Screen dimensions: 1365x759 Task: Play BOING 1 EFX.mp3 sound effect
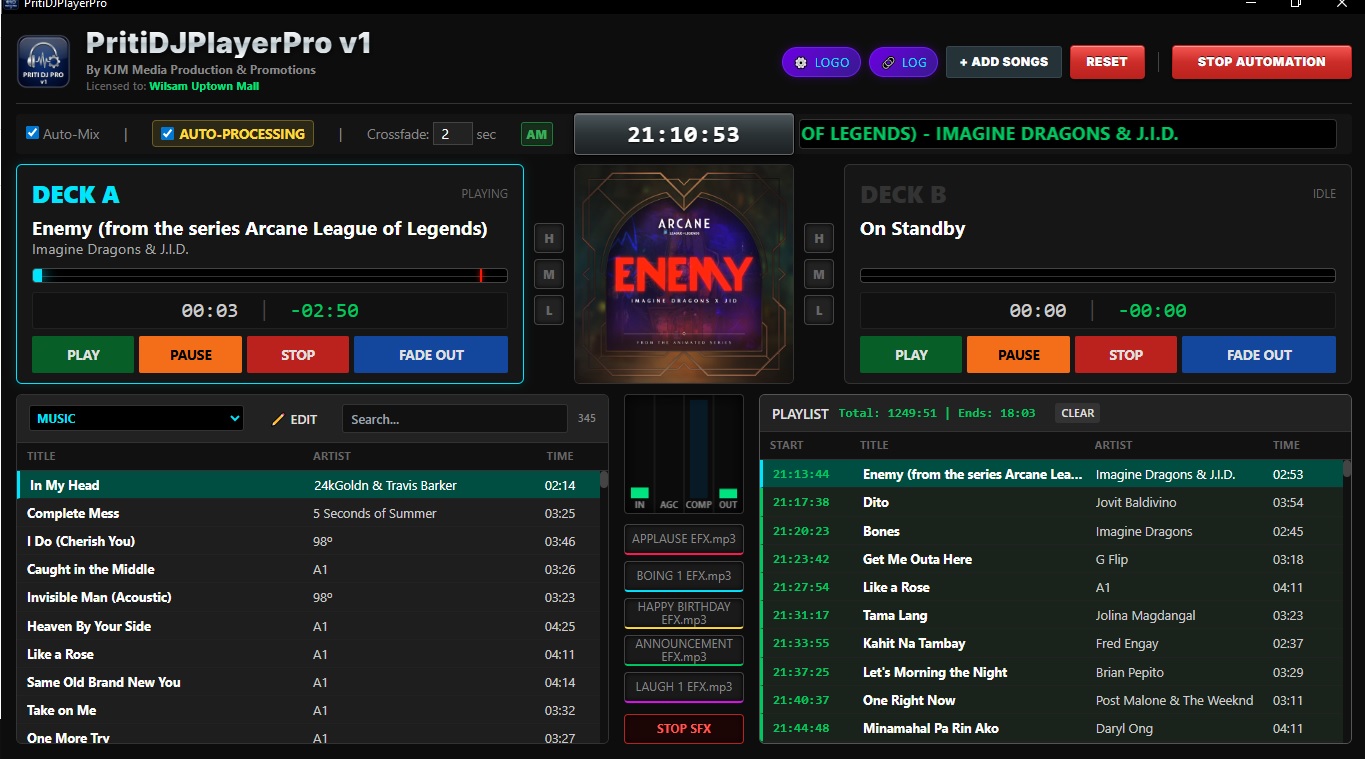[684, 576]
